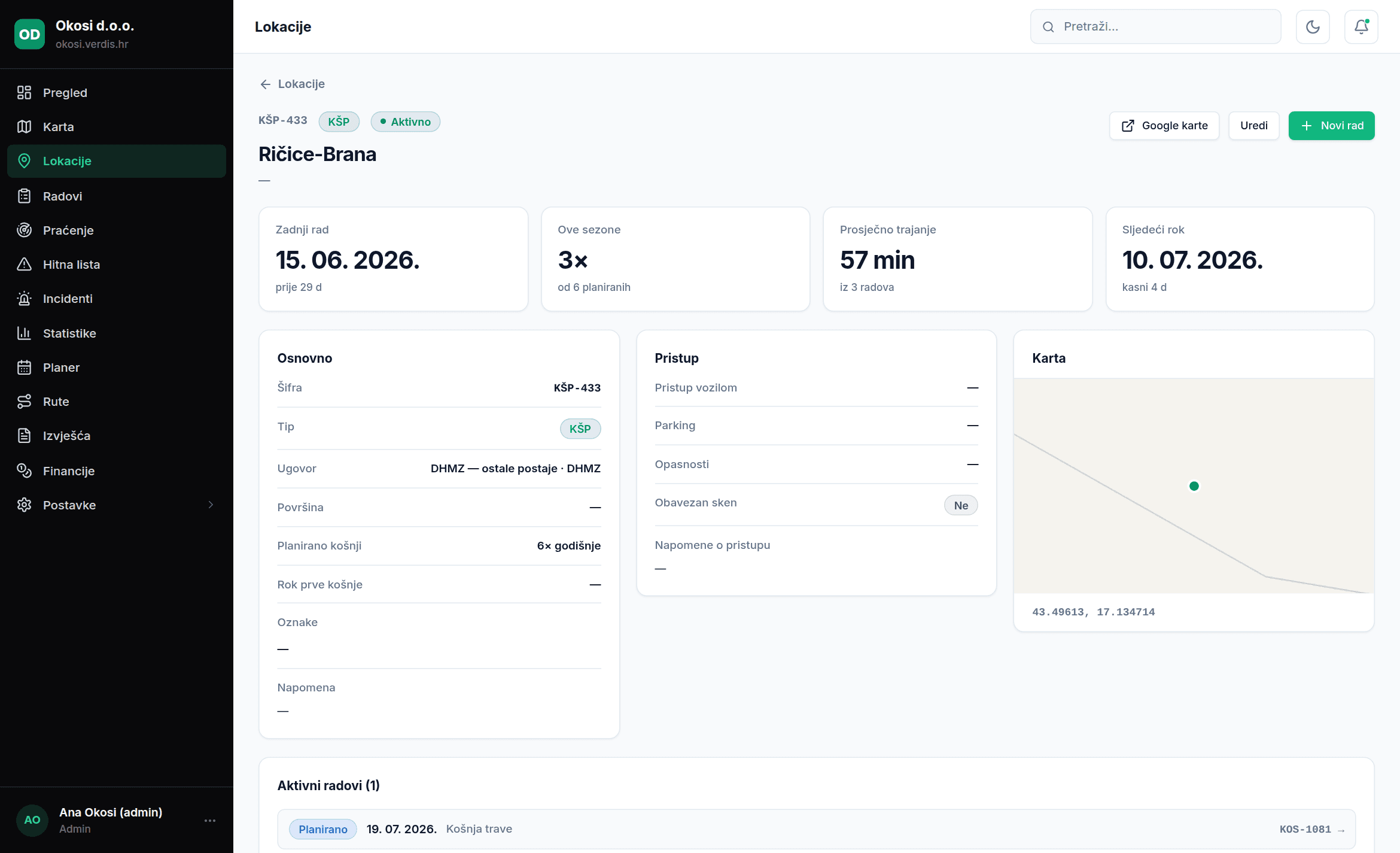
Task: Click the Ne badge for Obavezan sken
Action: point(961,505)
